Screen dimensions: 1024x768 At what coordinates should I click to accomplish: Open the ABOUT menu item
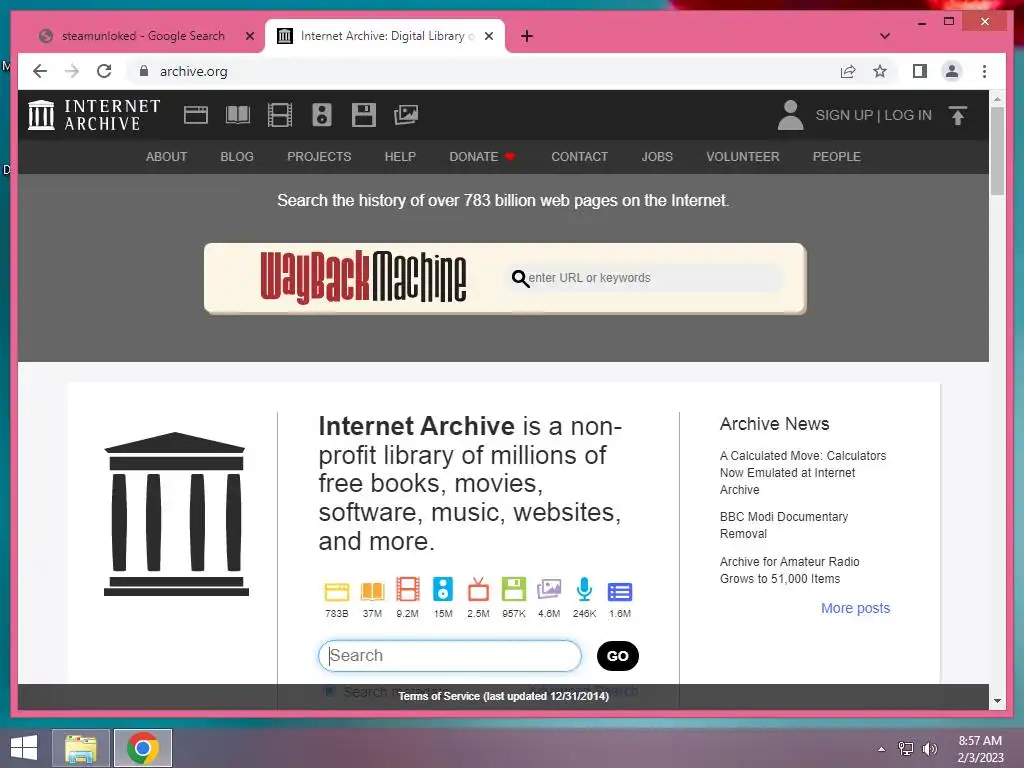coord(167,157)
